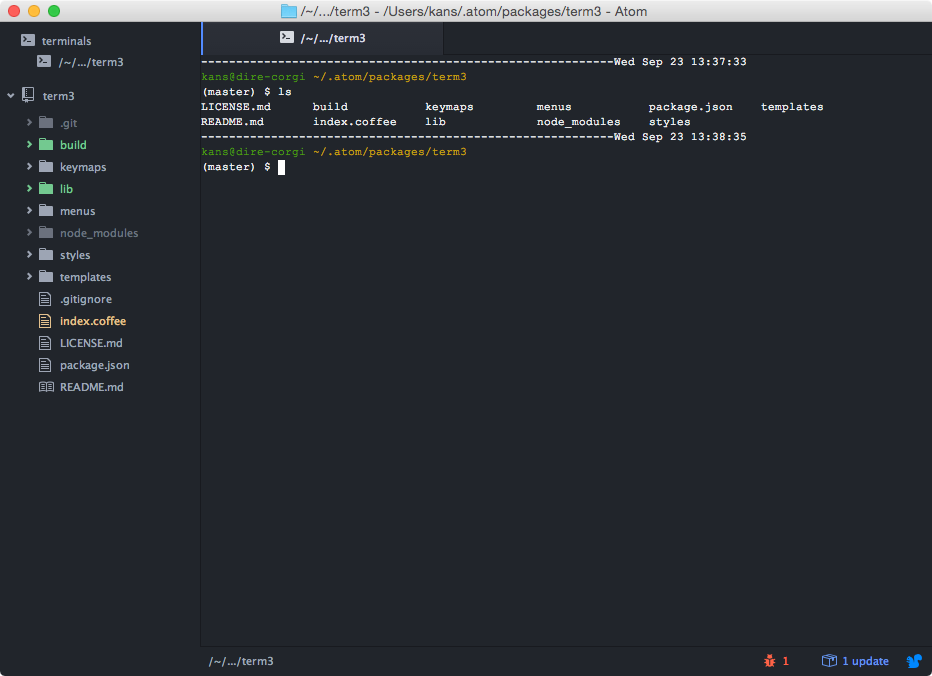The height and width of the screenshot is (676, 932).
Task: Expand the .git folder chevron
Action: pos(29,122)
